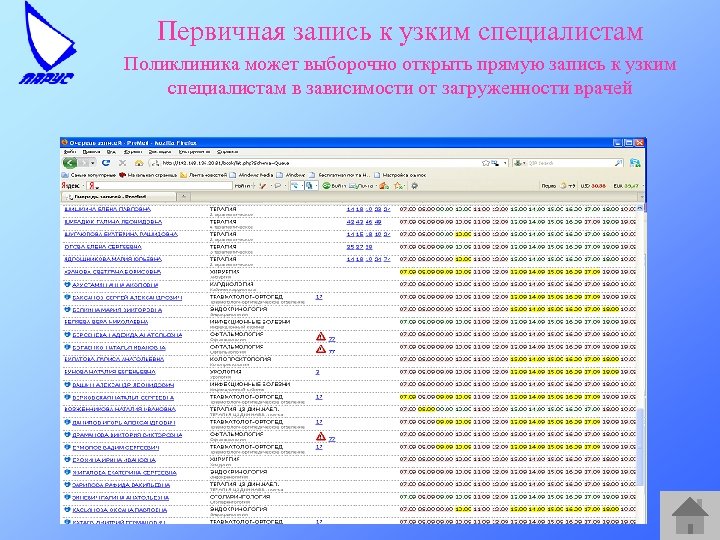Open the Вид menu
Viewport: 720px width, 540px height.
click(x=111, y=152)
